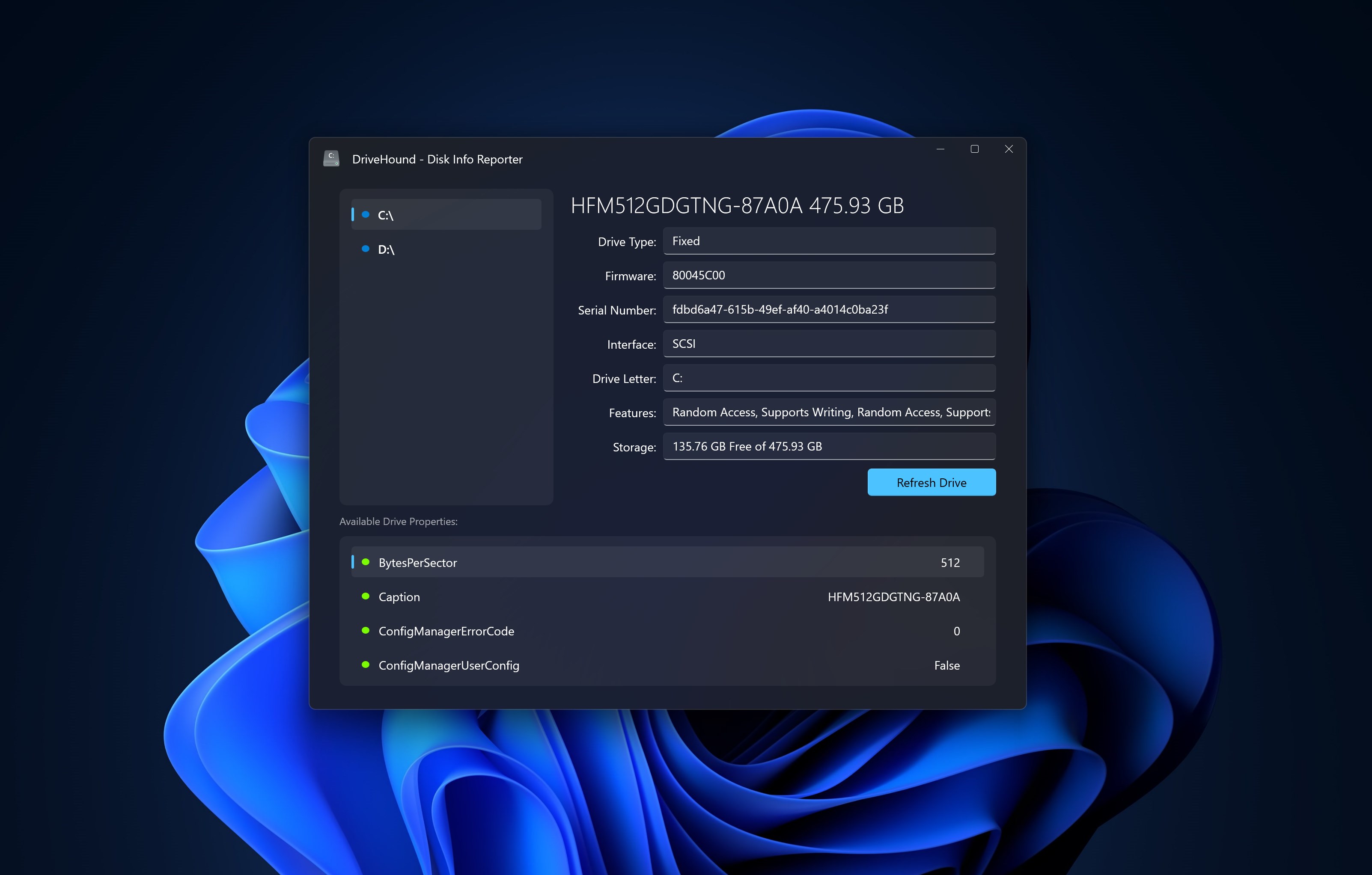Viewport: 1372px width, 875px height.
Task: Click the Drive Letter field
Action: click(x=828, y=378)
